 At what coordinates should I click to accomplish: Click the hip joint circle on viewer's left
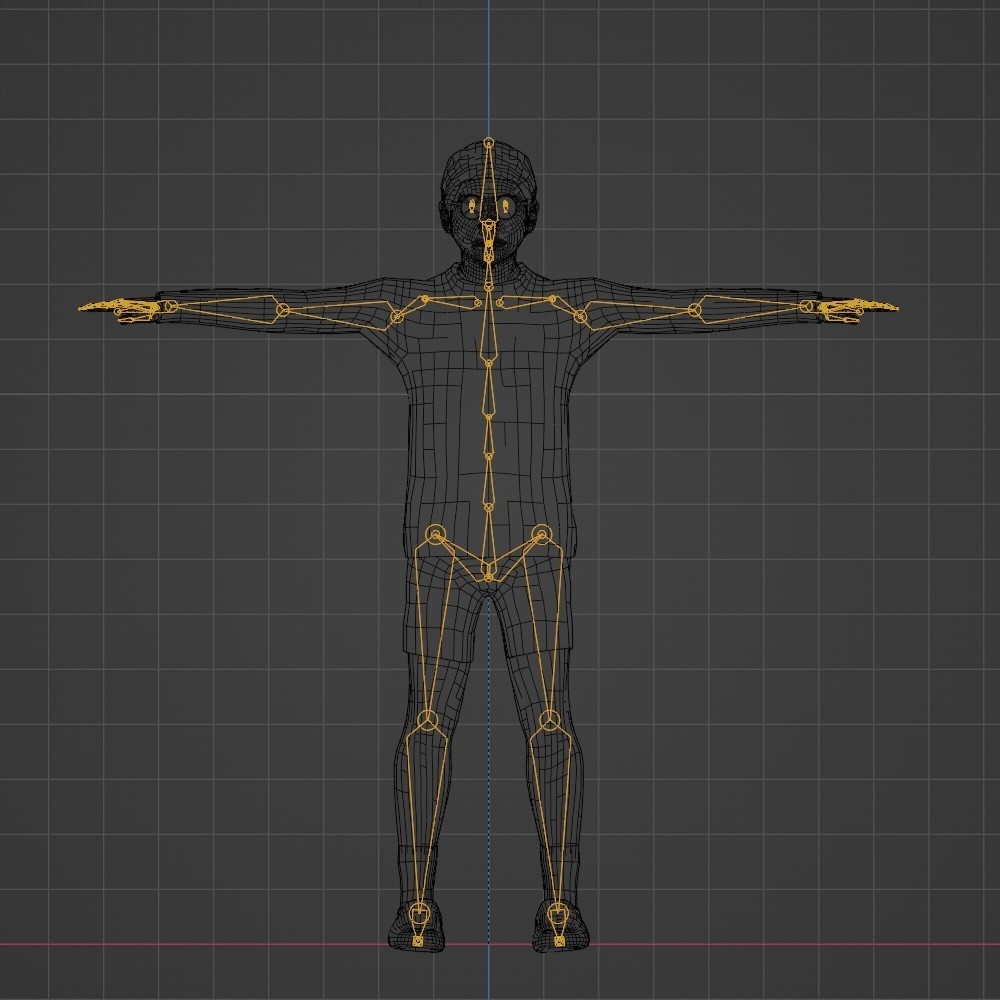(436, 534)
